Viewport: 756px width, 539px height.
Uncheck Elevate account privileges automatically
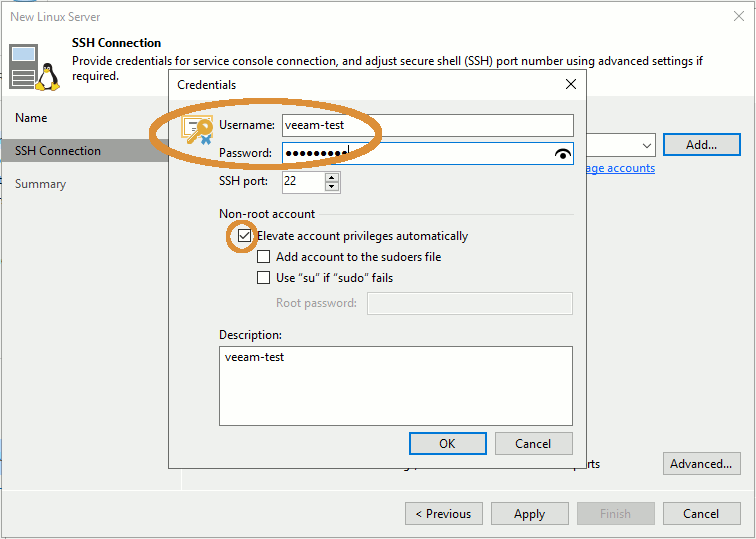click(x=244, y=236)
